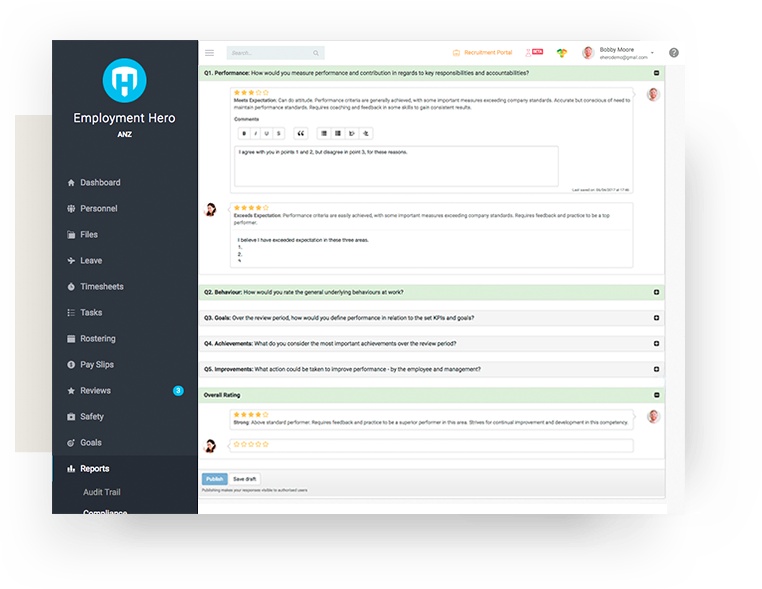Insert bulleted list in the comment editor
The image size is (762, 589).
tap(324, 134)
